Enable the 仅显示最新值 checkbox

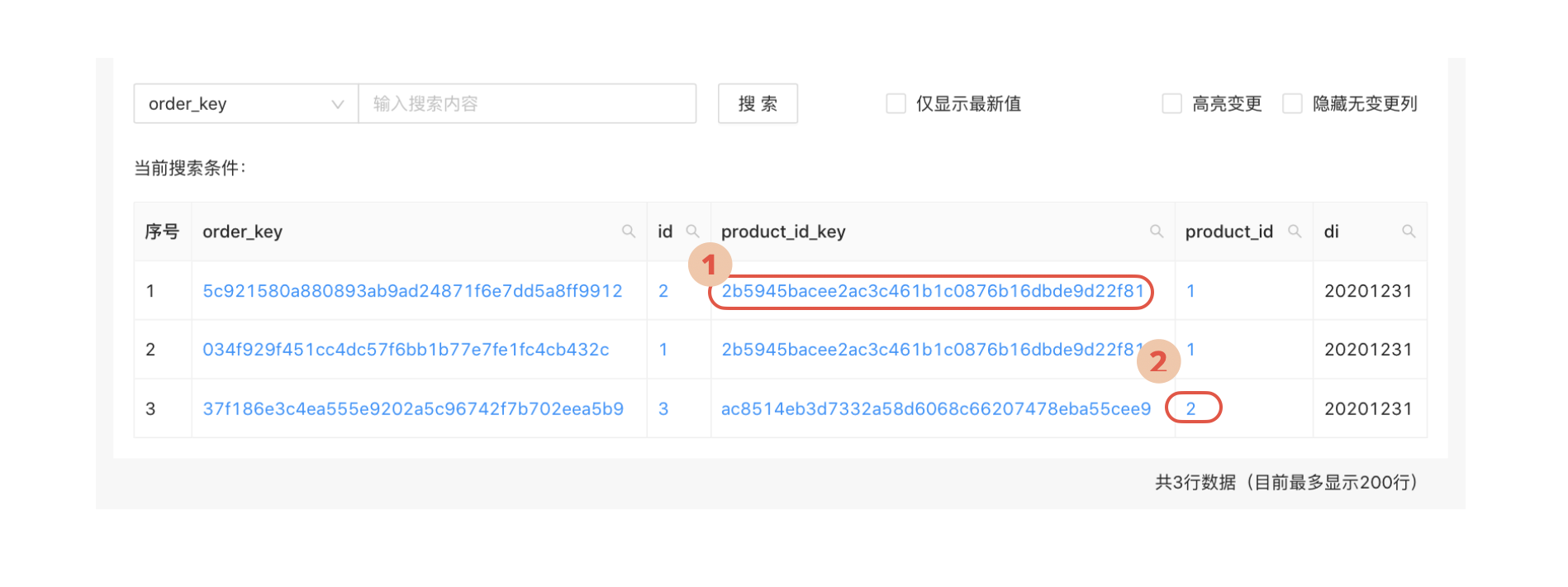click(896, 103)
